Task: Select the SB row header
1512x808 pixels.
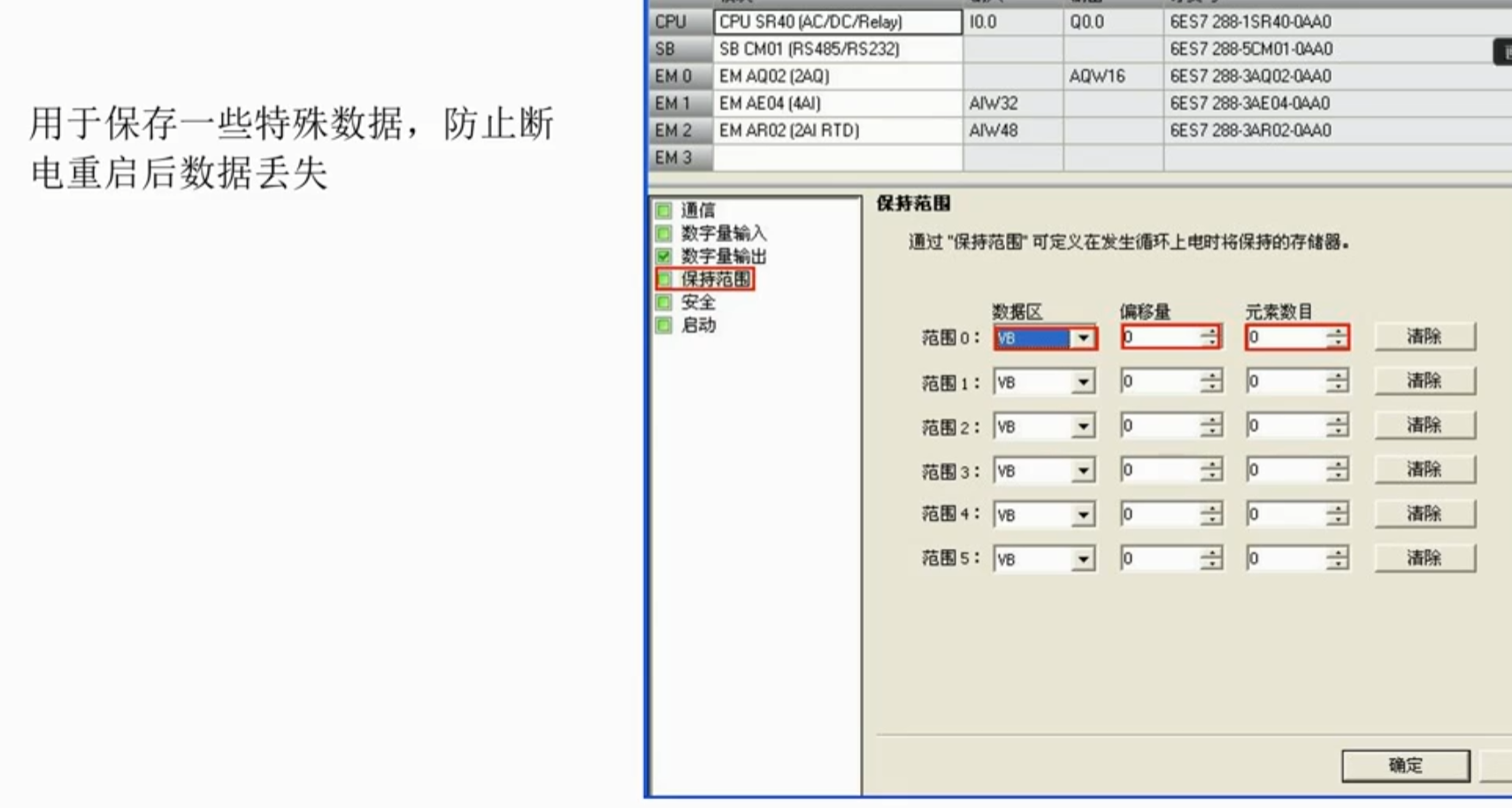Action: 681,50
